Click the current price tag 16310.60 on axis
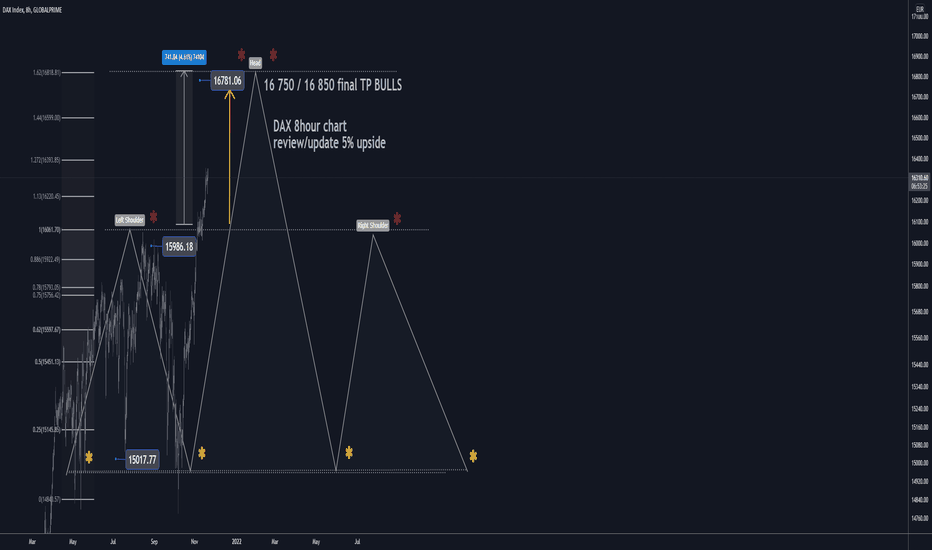932x550 pixels. coord(920,178)
